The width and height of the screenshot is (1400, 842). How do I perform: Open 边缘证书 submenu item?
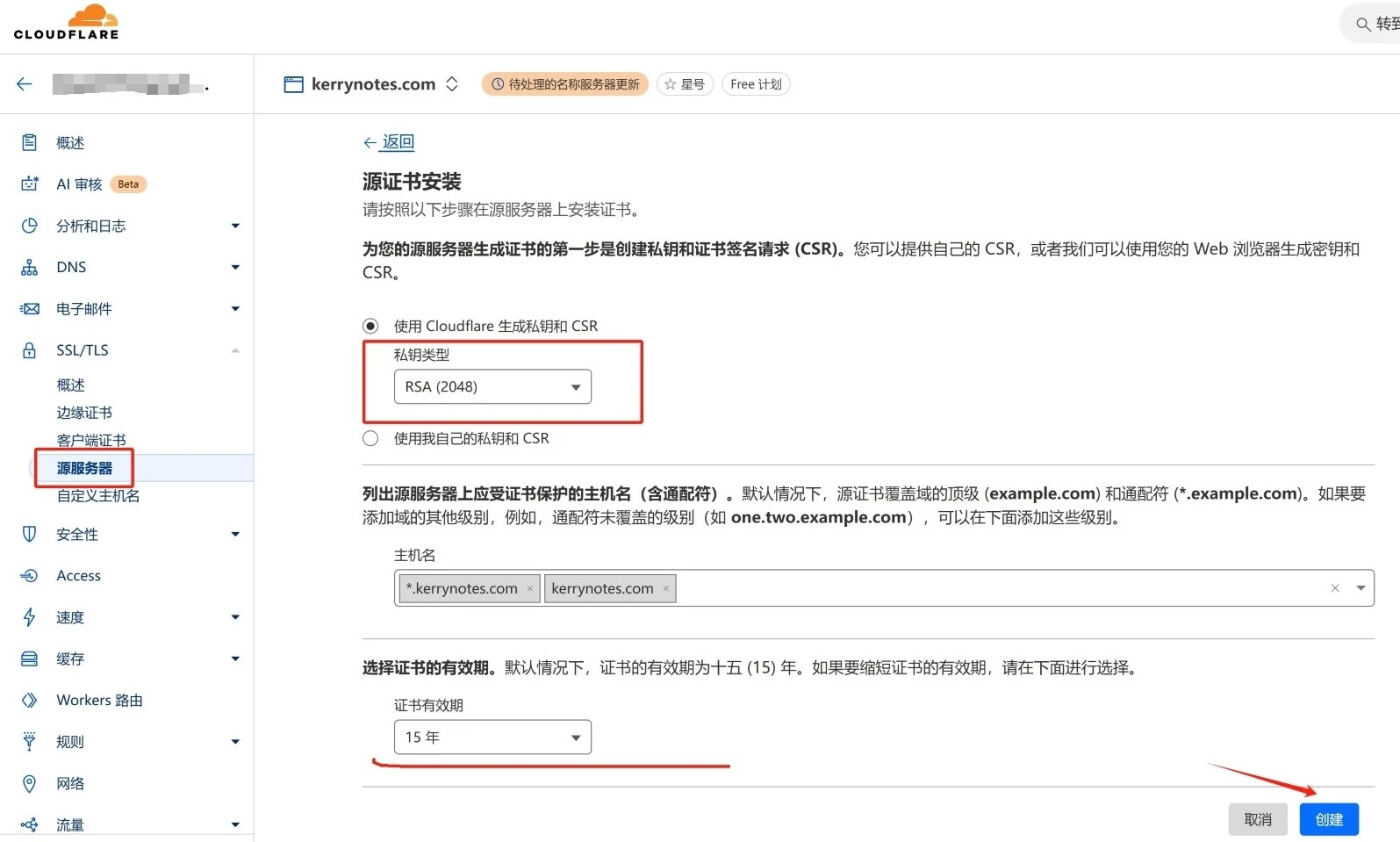pos(84,413)
